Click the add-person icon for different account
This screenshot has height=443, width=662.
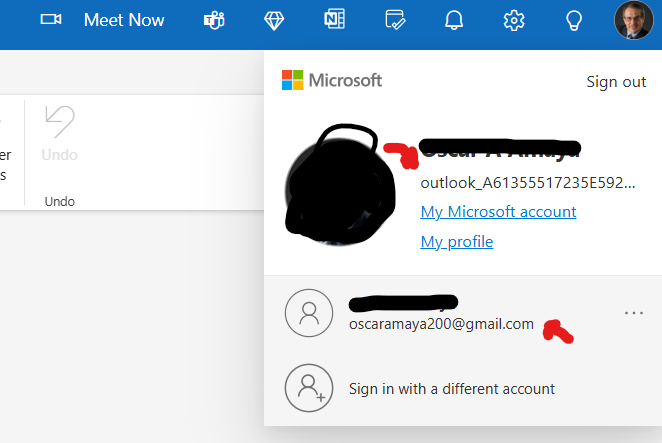(309, 388)
